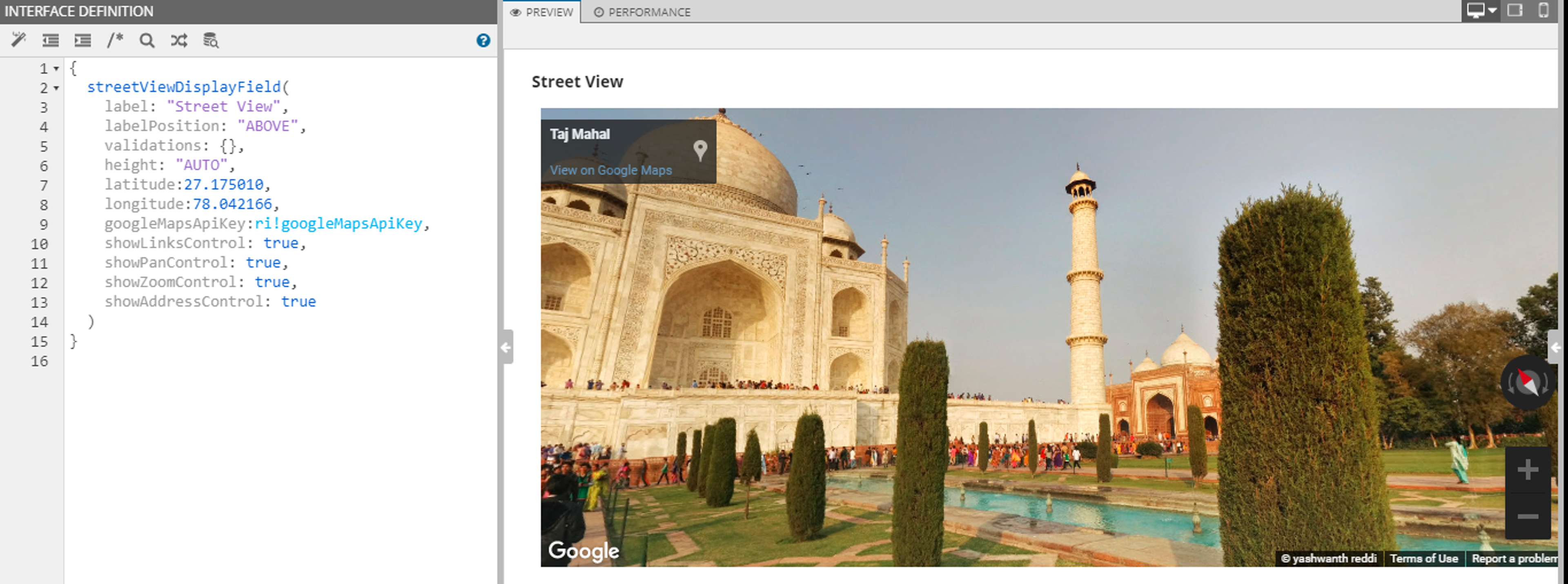
Task: Click the "Street View" label string
Action: tap(223, 107)
